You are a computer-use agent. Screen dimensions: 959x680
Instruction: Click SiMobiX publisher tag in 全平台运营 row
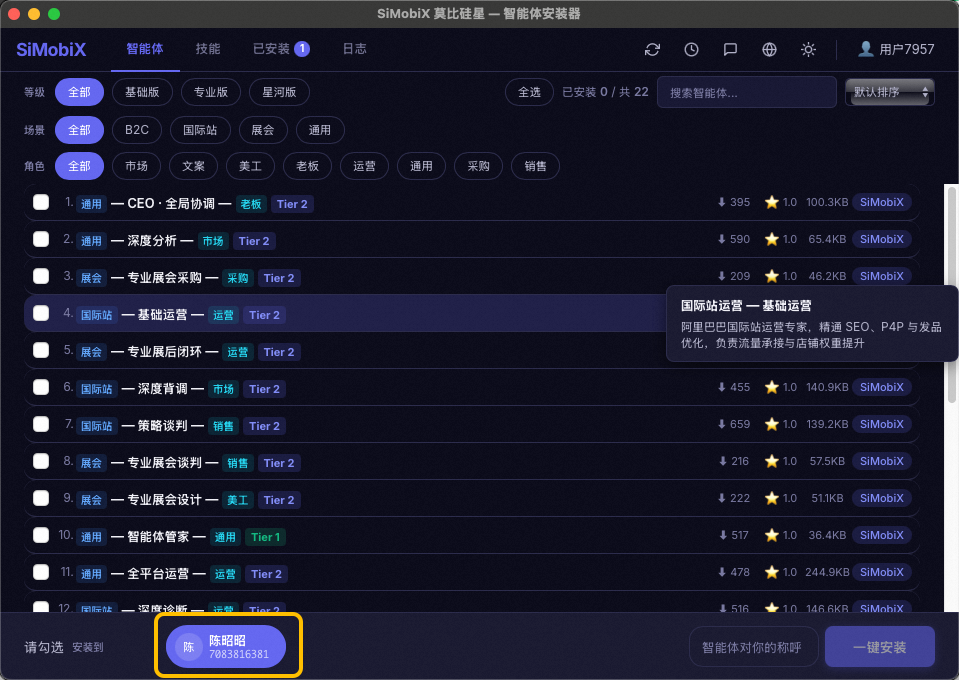tap(881, 572)
